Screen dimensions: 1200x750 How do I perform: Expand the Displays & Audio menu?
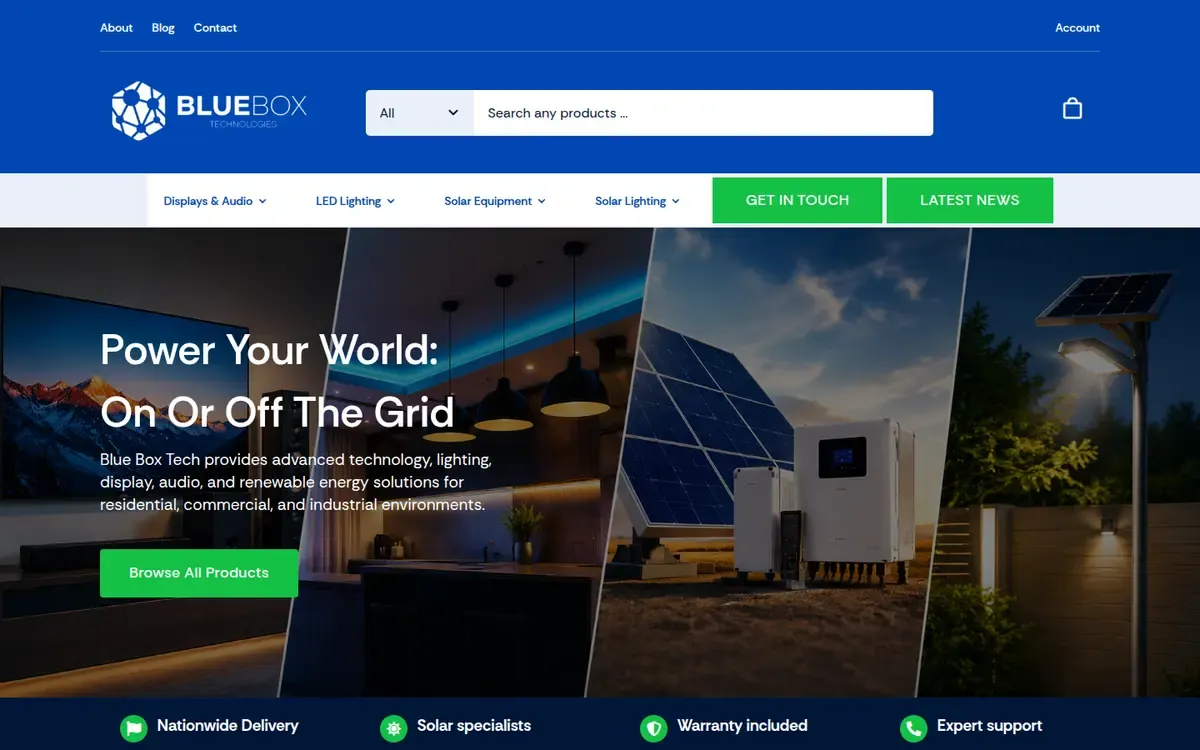point(215,201)
